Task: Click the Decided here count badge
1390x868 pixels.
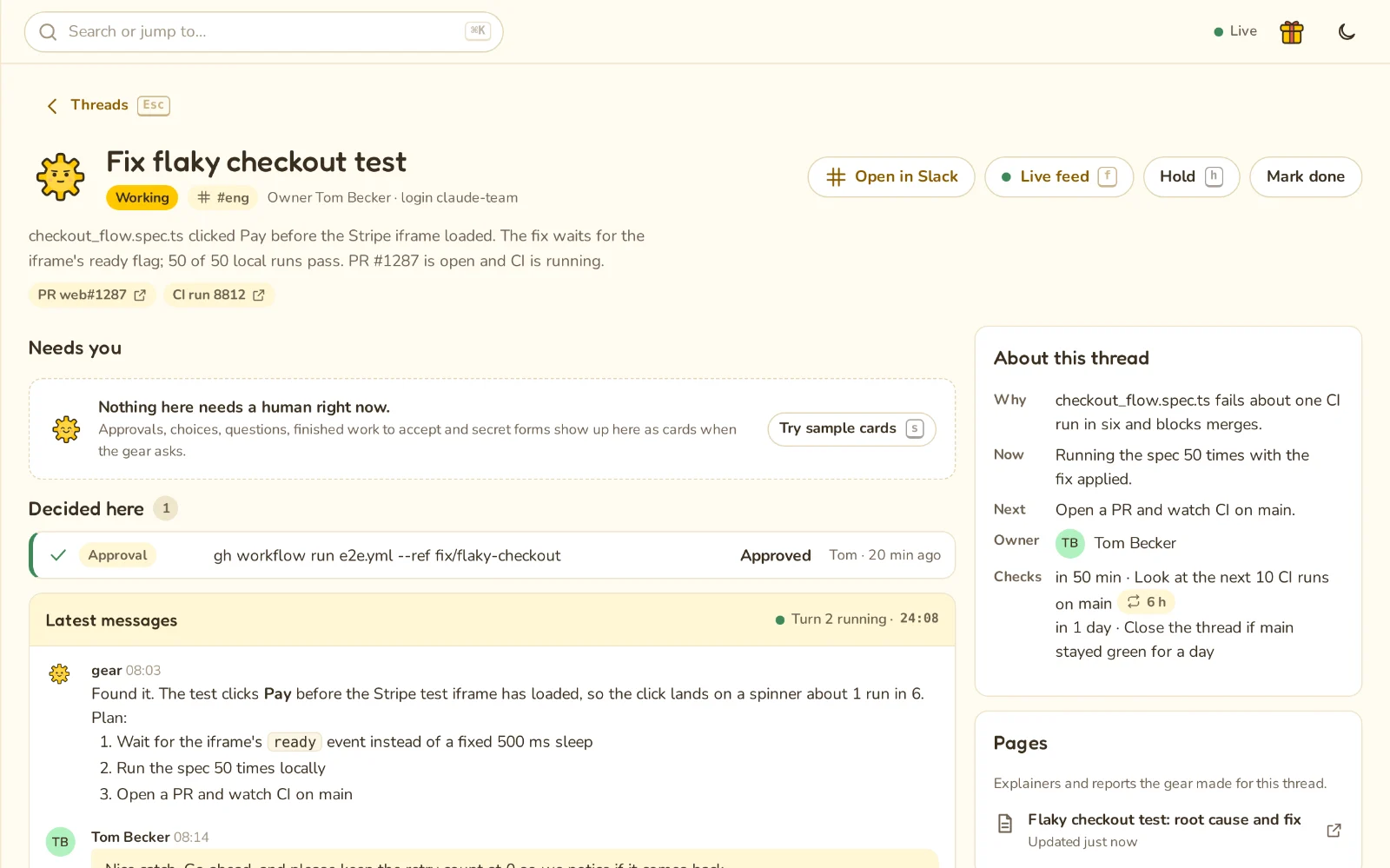Action: [x=166, y=508]
